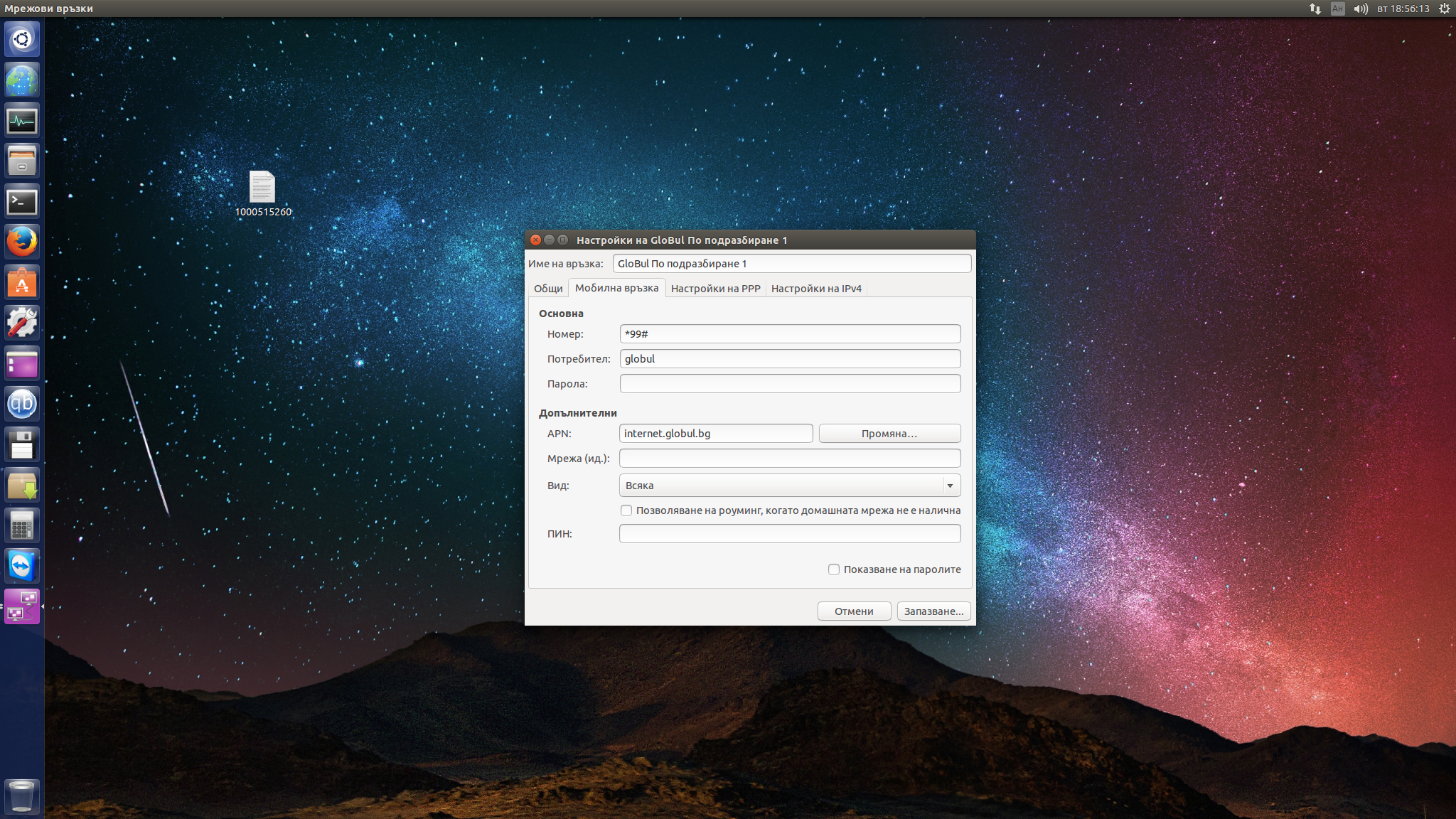Click the Парола password input field
Image resolution: width=1456 pixels, height=819 pixels.
click(x=790, y=384)
